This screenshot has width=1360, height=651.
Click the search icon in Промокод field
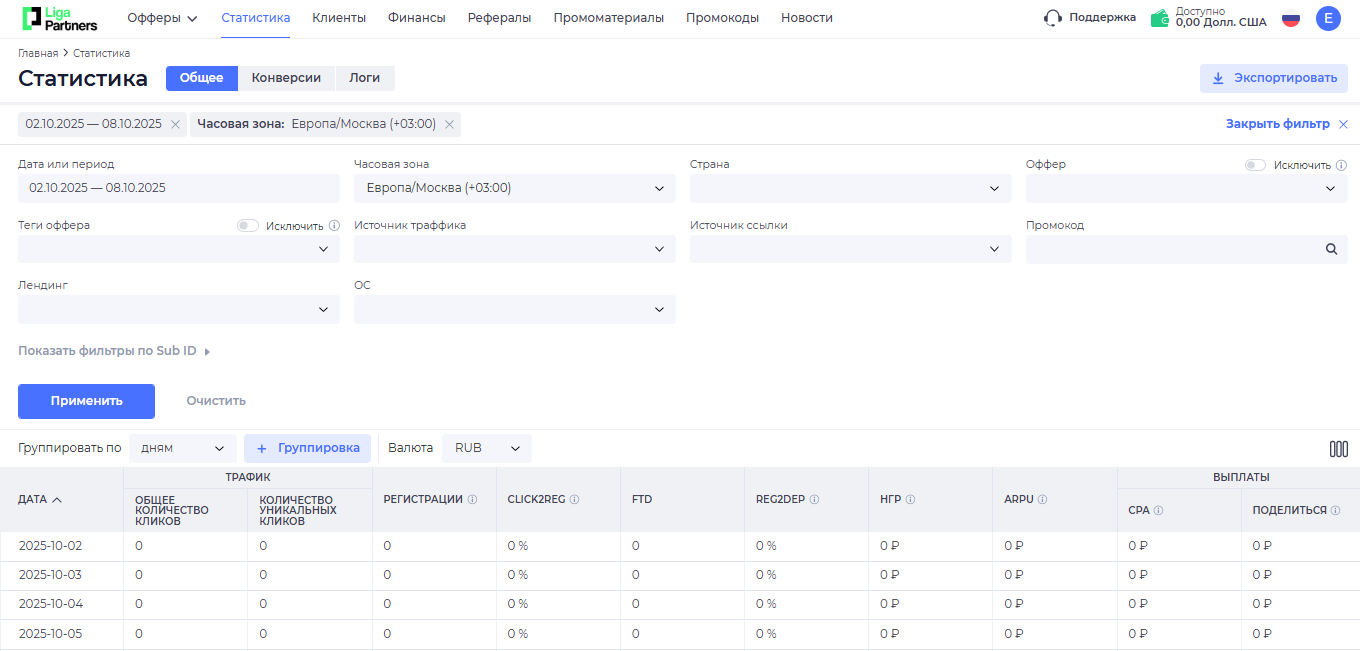(1331, 249)
